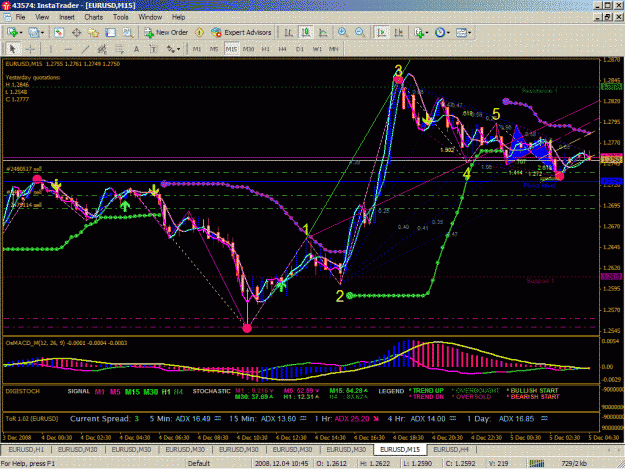The height and width of the screenshot is (469, 625).
Task: Draw a vertical line tool
Action: pos(51,49)
